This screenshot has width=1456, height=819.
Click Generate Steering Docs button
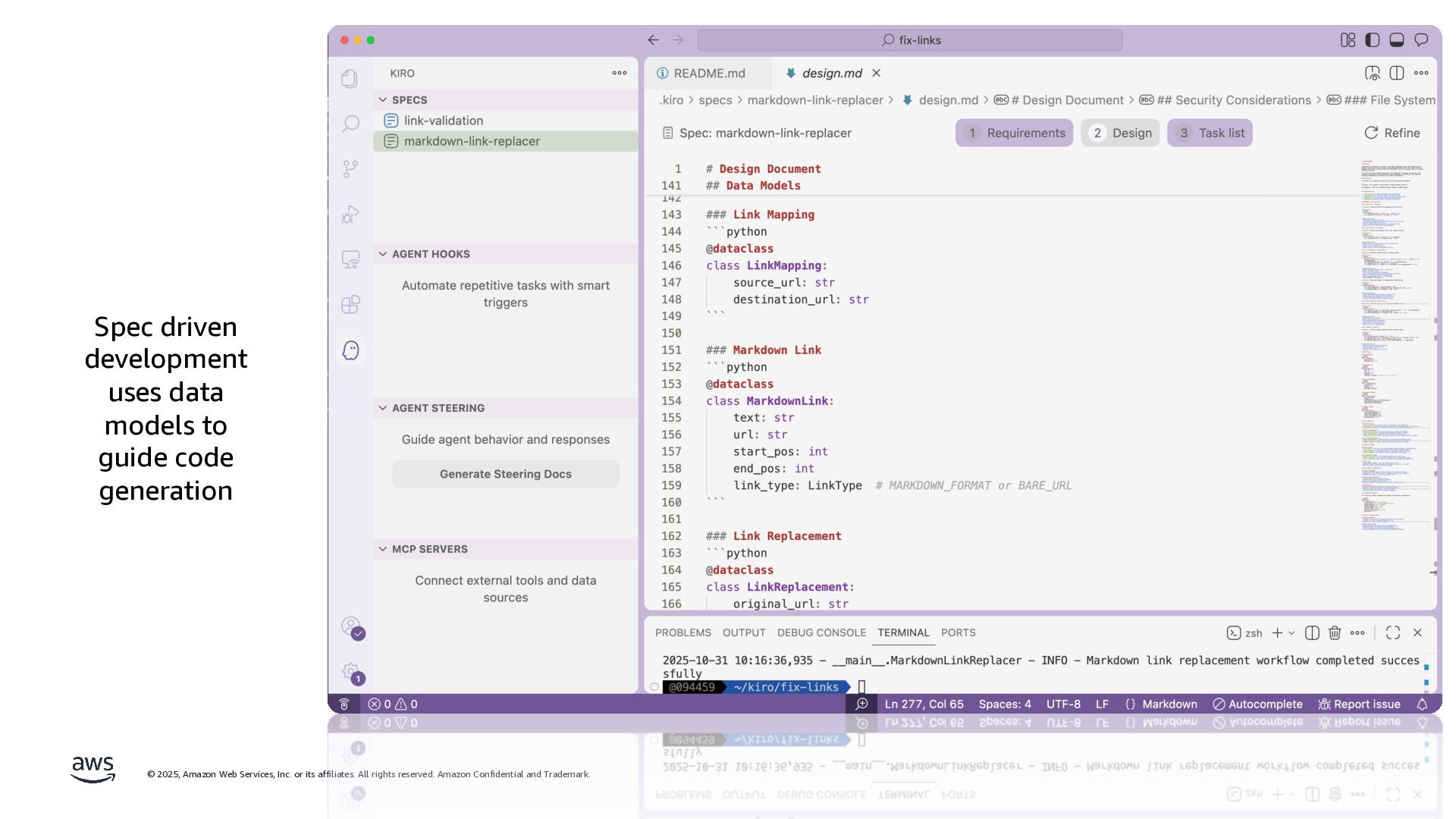506,474
